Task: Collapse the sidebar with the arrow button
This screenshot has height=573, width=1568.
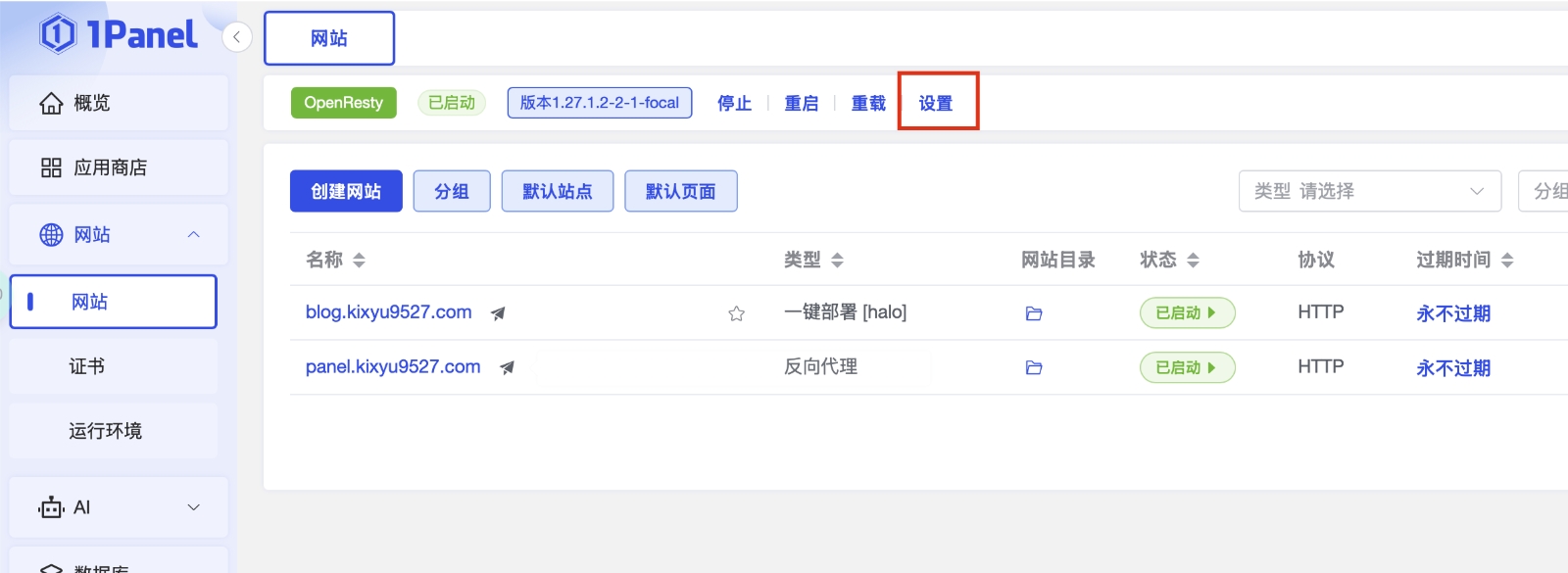Action: (236, 37)
